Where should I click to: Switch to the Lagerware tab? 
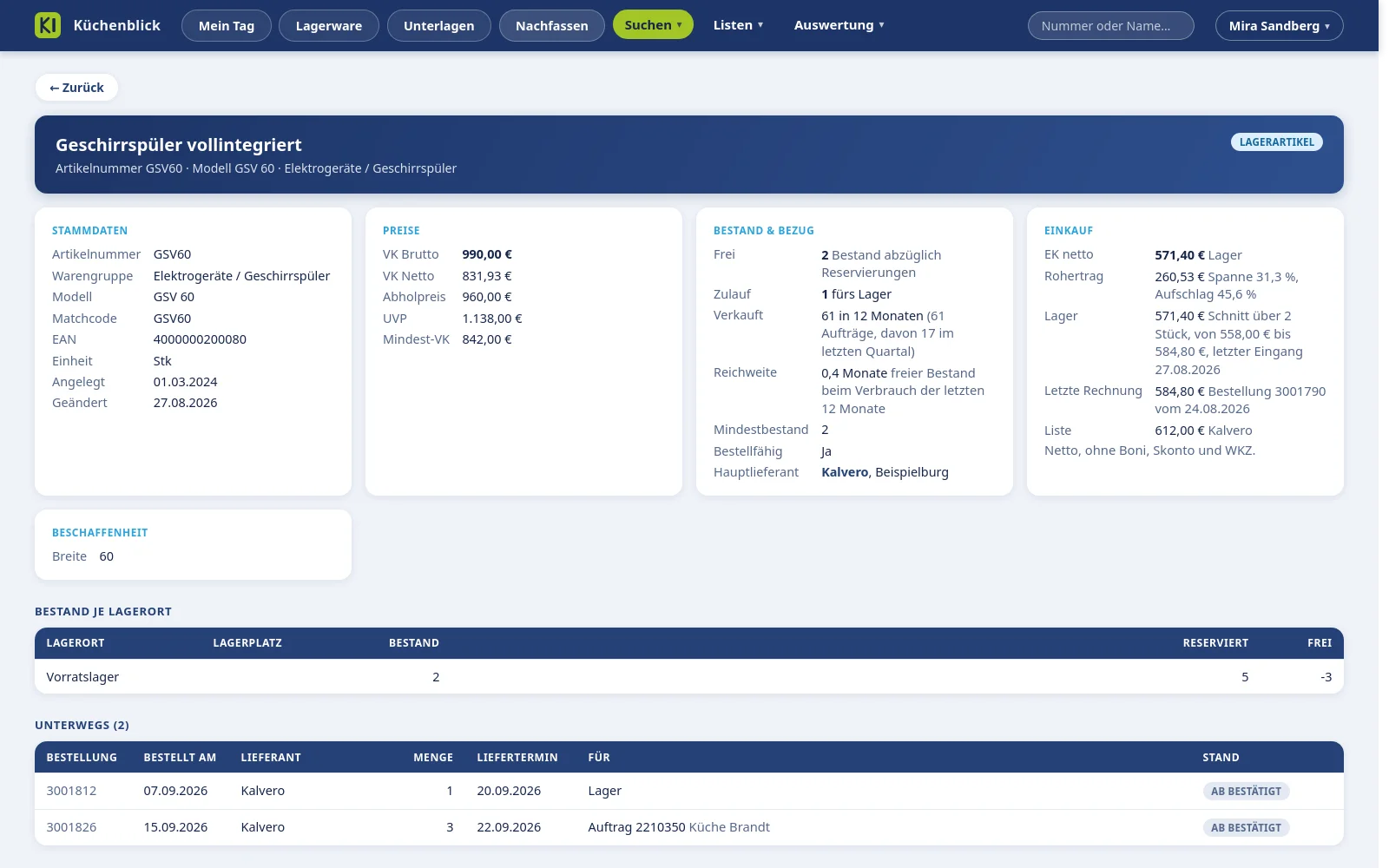[x=329, y=26]
